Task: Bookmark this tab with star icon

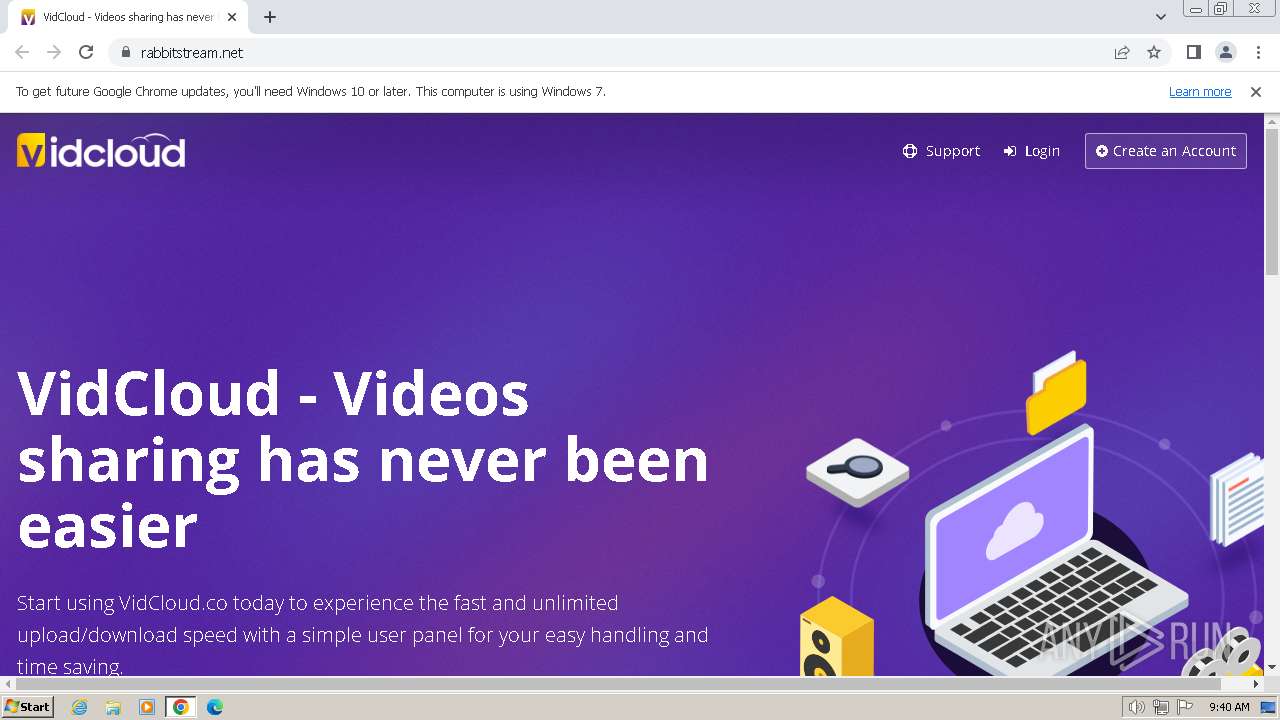Action: (1154, 52)
